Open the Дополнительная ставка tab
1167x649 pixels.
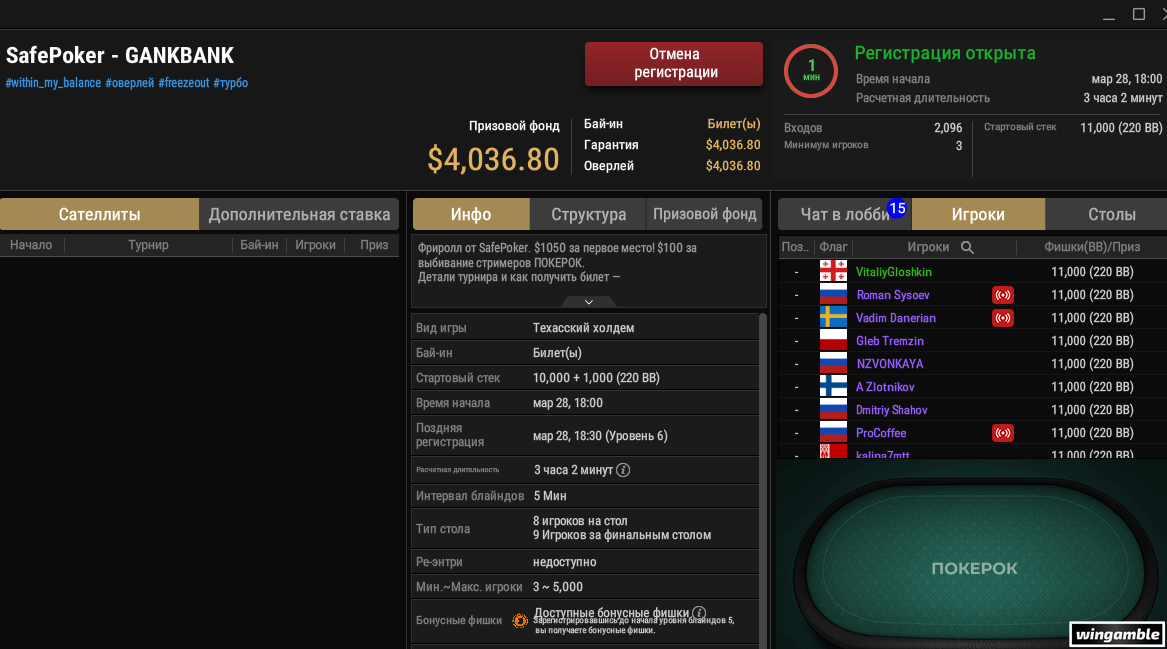[298, 214]
